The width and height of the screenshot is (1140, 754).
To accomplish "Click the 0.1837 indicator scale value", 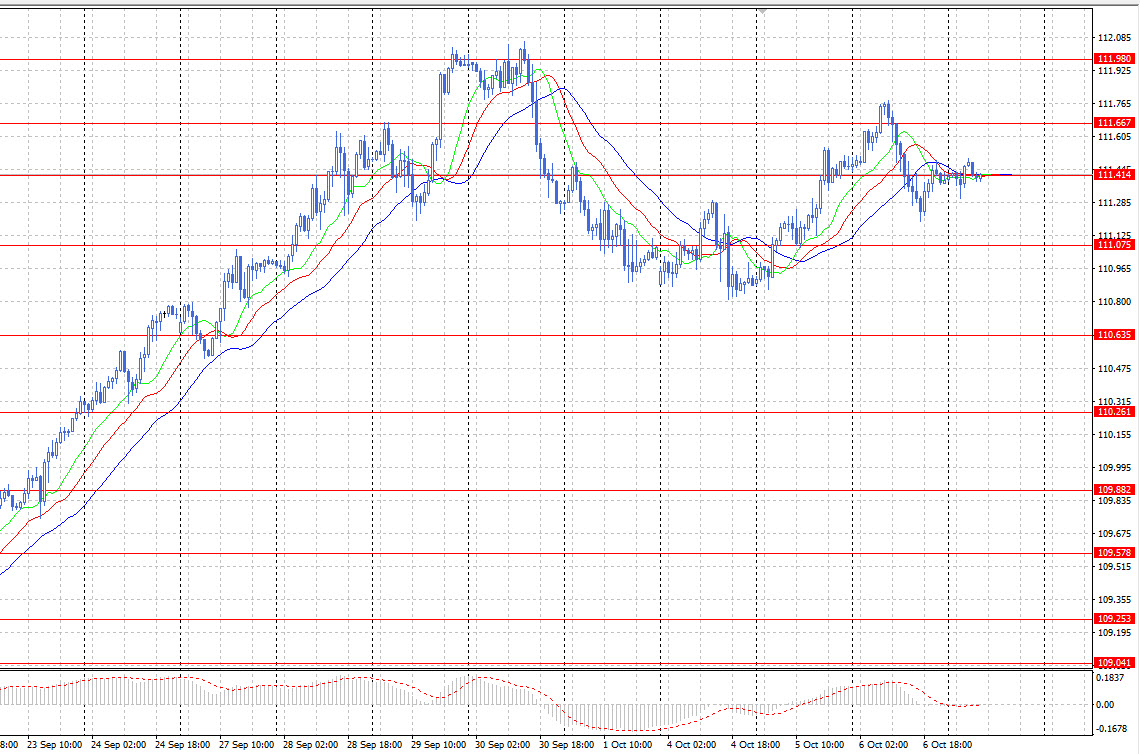I will [1109, 678].
